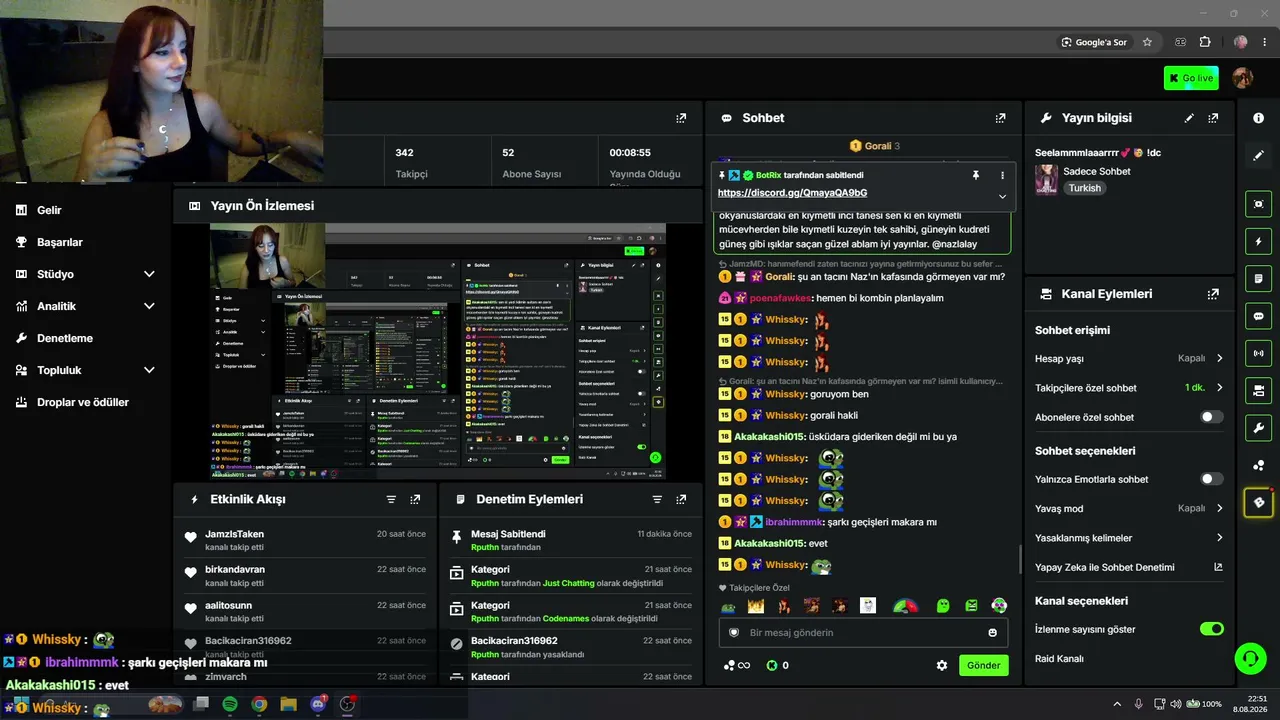Enable Yalnızca Emotlarla sohbet switch

pyautogui.click(x=1212, y=479)
